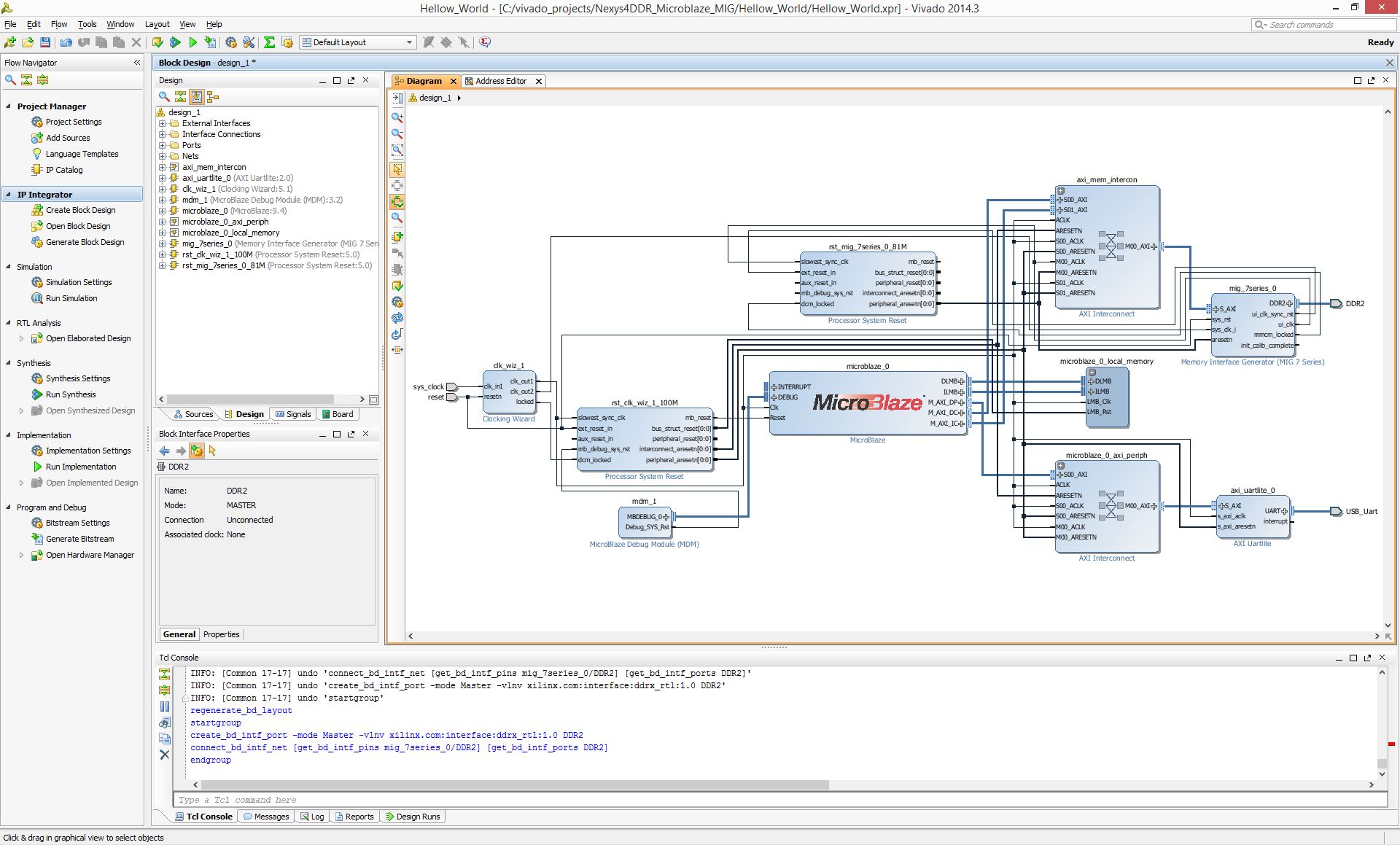
Task: Open the Flow menu
Action: [x=59, y=24]
